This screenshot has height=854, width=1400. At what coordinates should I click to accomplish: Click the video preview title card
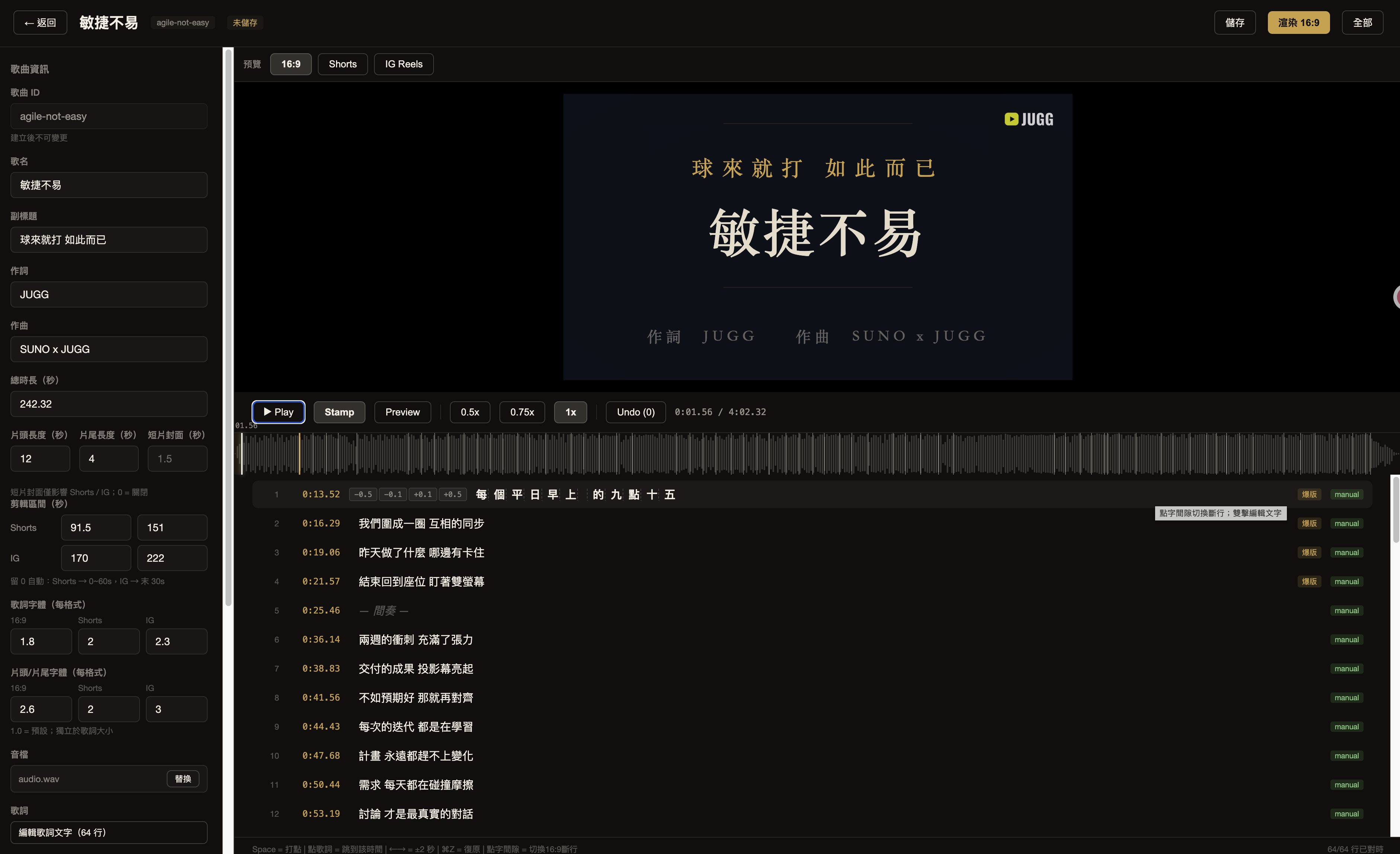[818, 237]
